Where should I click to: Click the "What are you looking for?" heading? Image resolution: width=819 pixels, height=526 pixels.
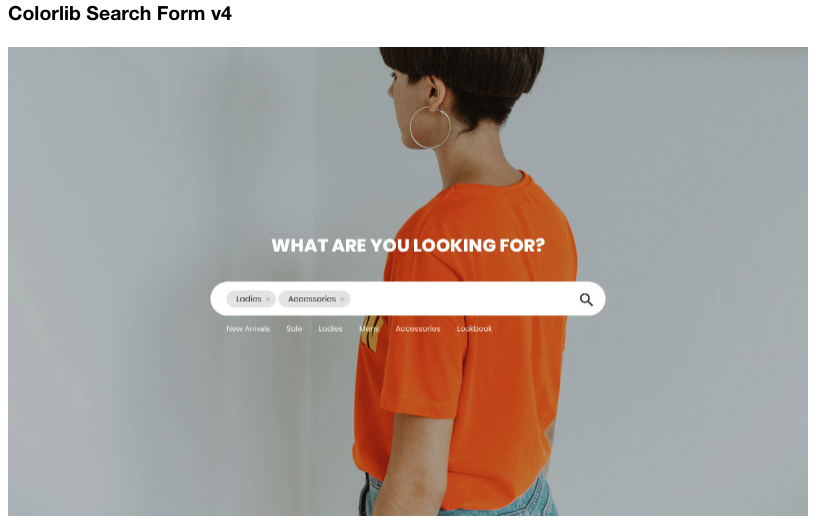pyautogui.click(x=408, y=246)
